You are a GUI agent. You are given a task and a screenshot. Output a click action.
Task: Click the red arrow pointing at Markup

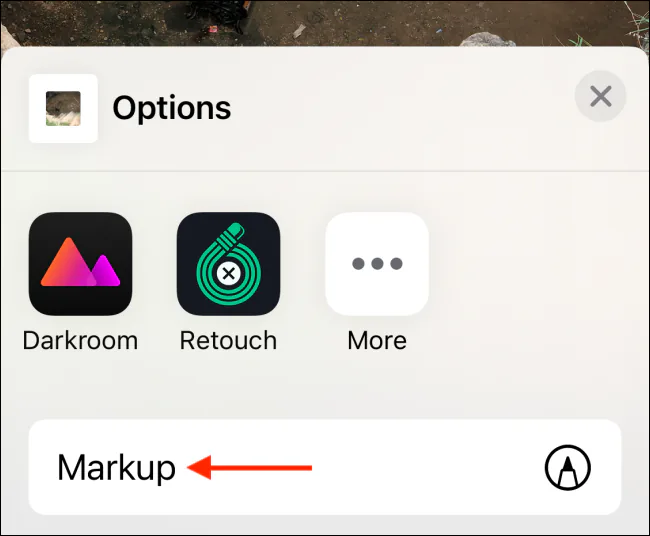click(x=250, y=468)
